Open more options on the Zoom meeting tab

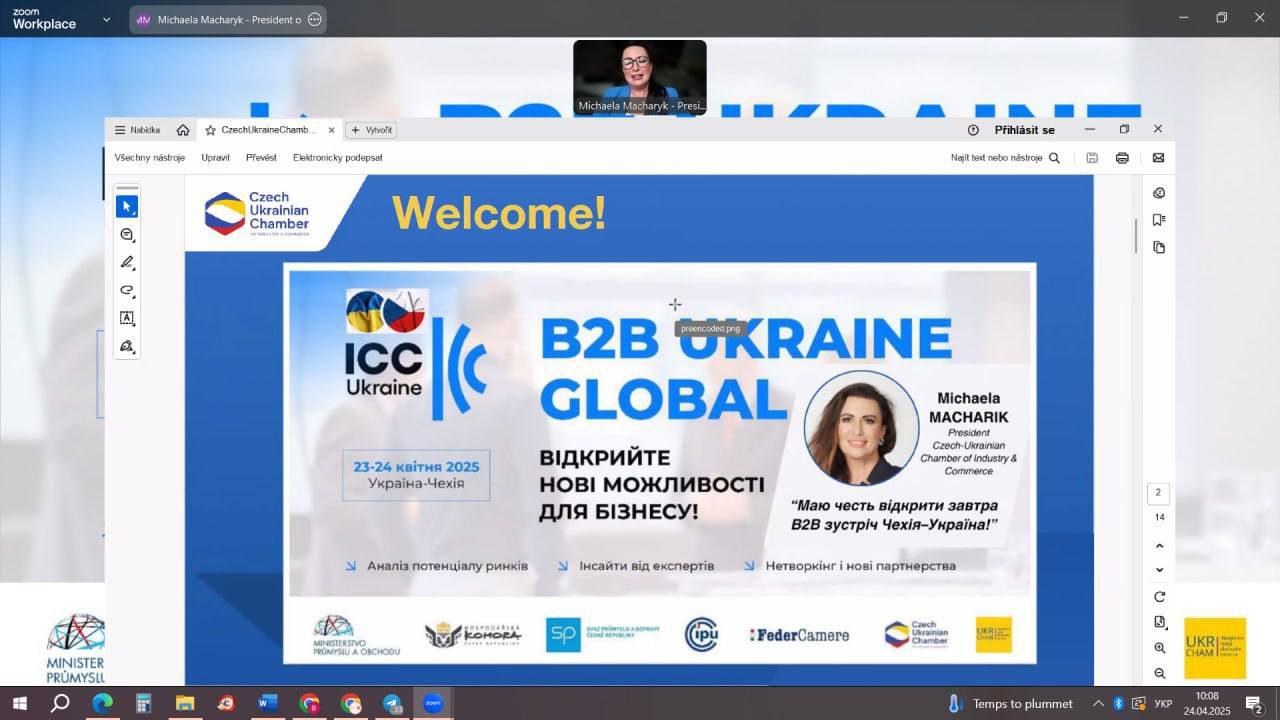coord(315,19)
